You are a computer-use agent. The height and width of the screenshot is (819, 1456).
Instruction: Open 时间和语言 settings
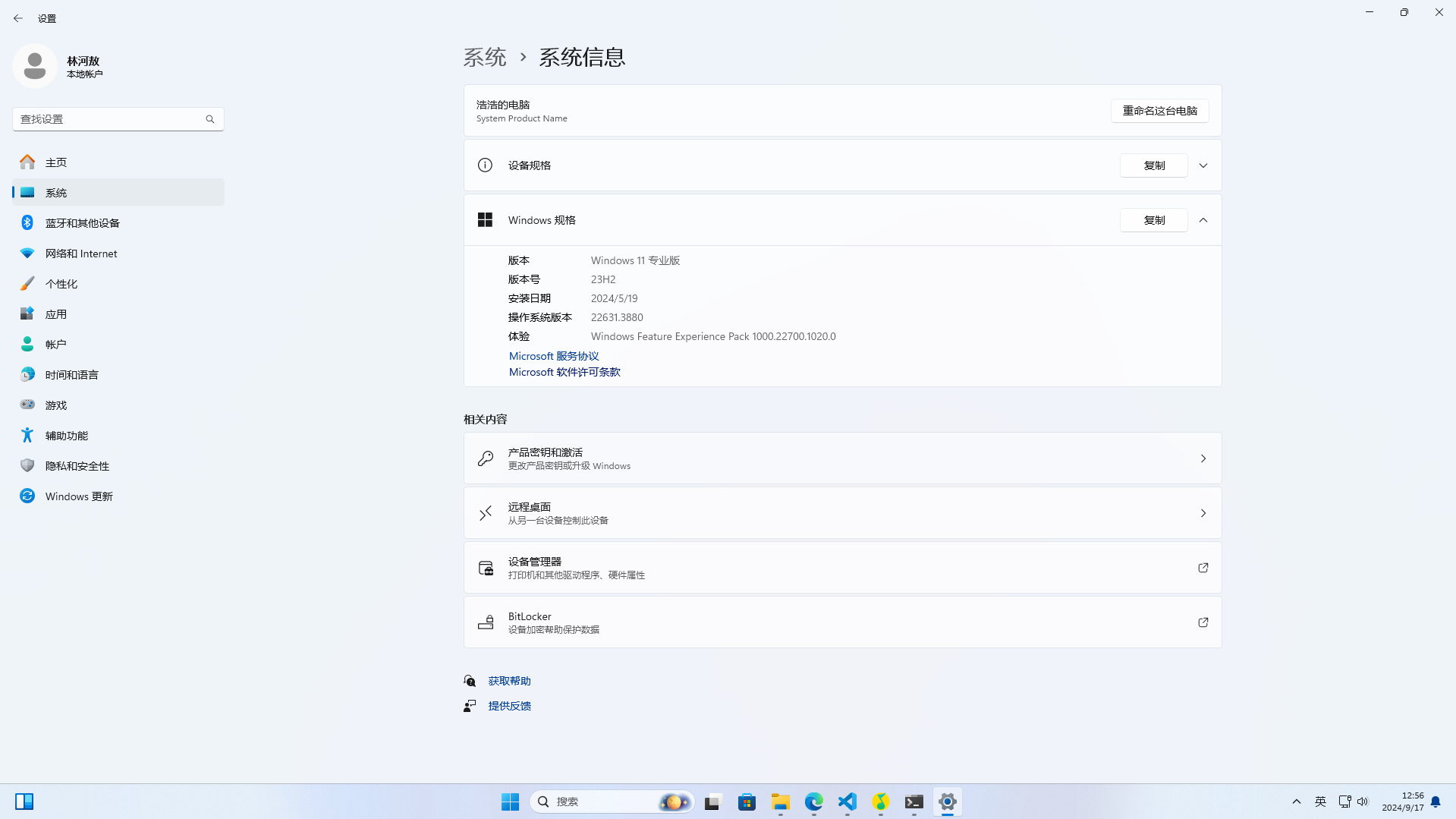(118, 375)
